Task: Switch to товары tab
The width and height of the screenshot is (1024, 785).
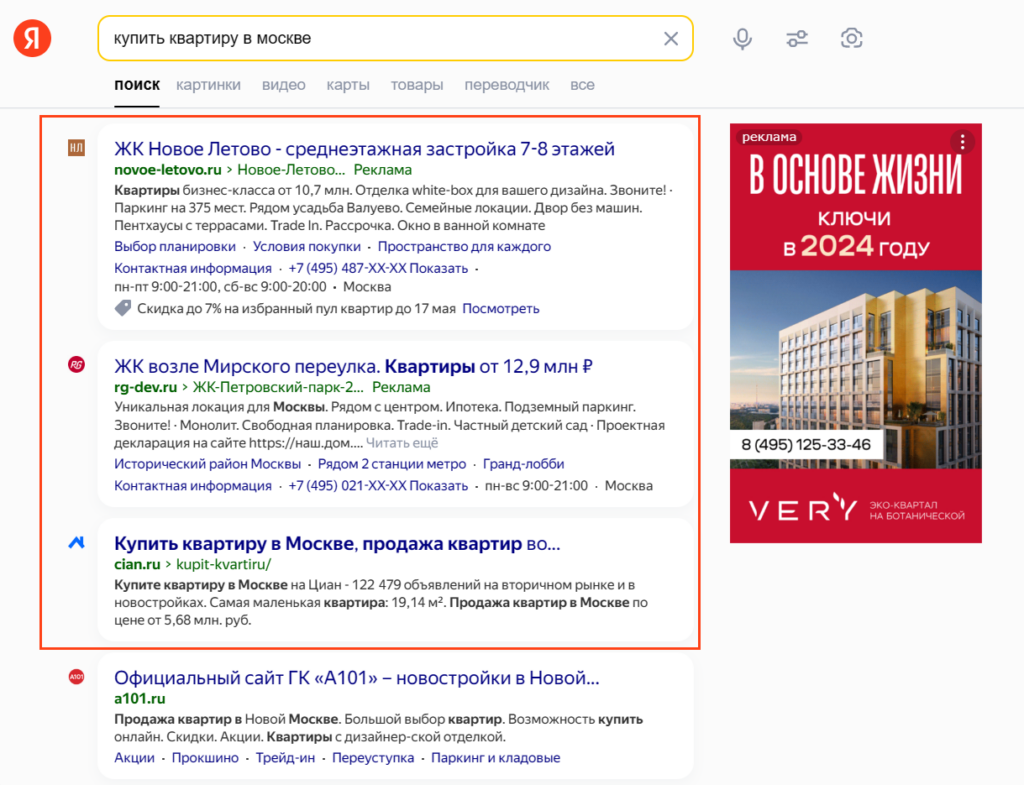Action: click(x=417, y=85)
